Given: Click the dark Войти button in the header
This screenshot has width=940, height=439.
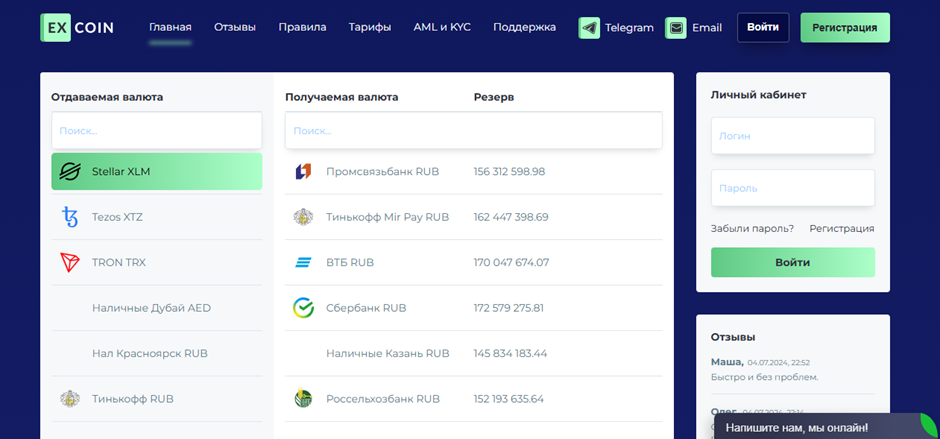Looking at the screenshot, I should click(x=763, y=28).
